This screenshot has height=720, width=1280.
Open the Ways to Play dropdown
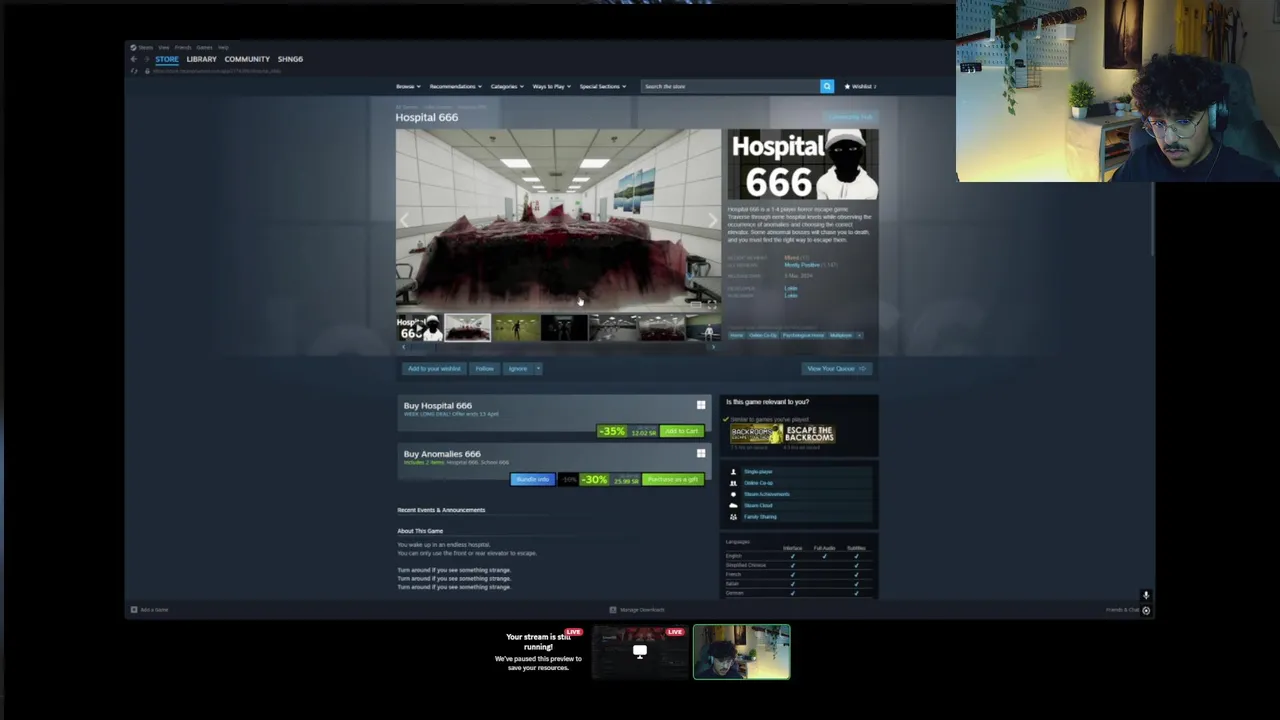point(552,86)
